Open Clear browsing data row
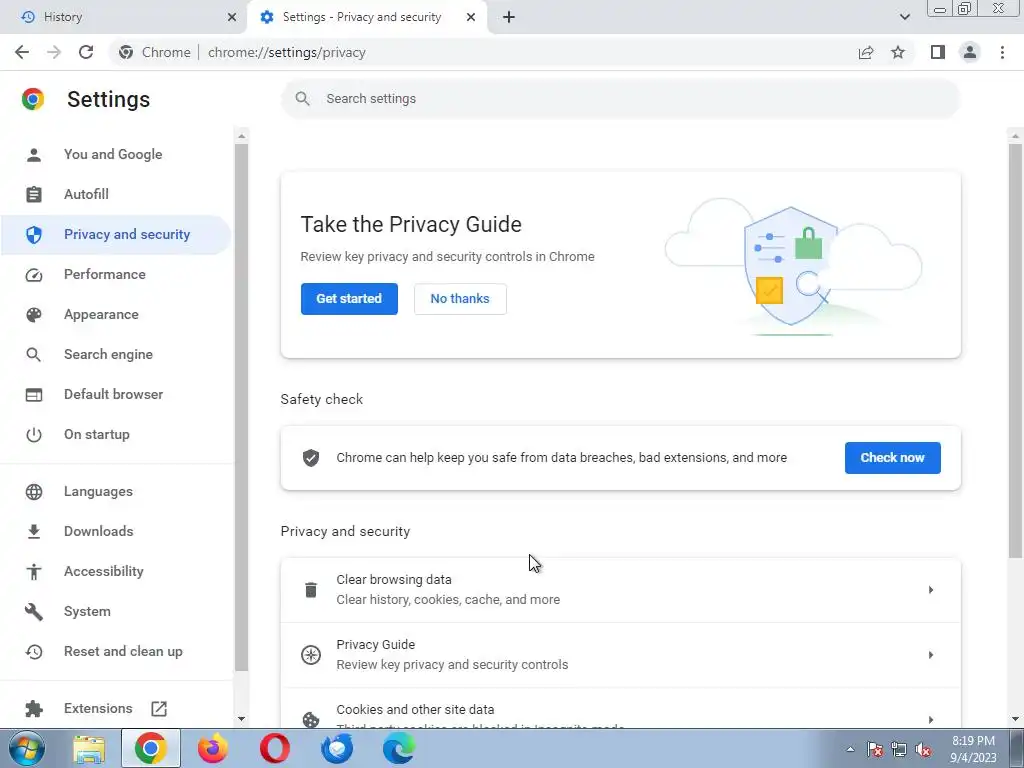Image resolution: width=1024 pixels, height=768 pixels. (620, 590)
